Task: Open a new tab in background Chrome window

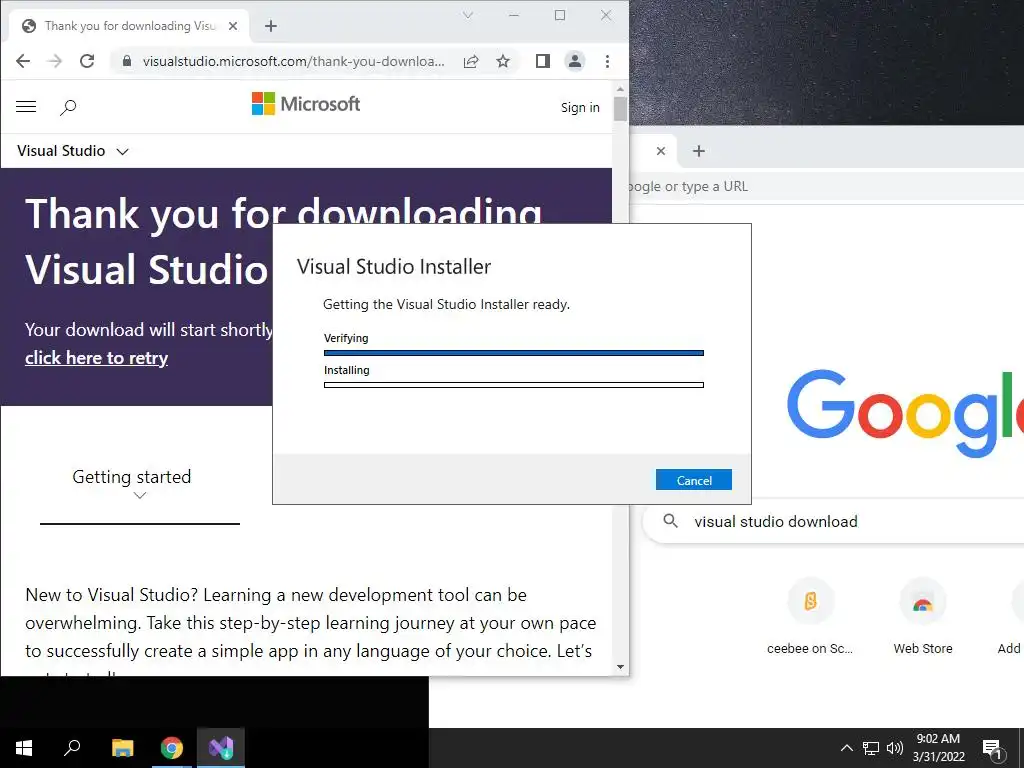Action: click(699, 151)
